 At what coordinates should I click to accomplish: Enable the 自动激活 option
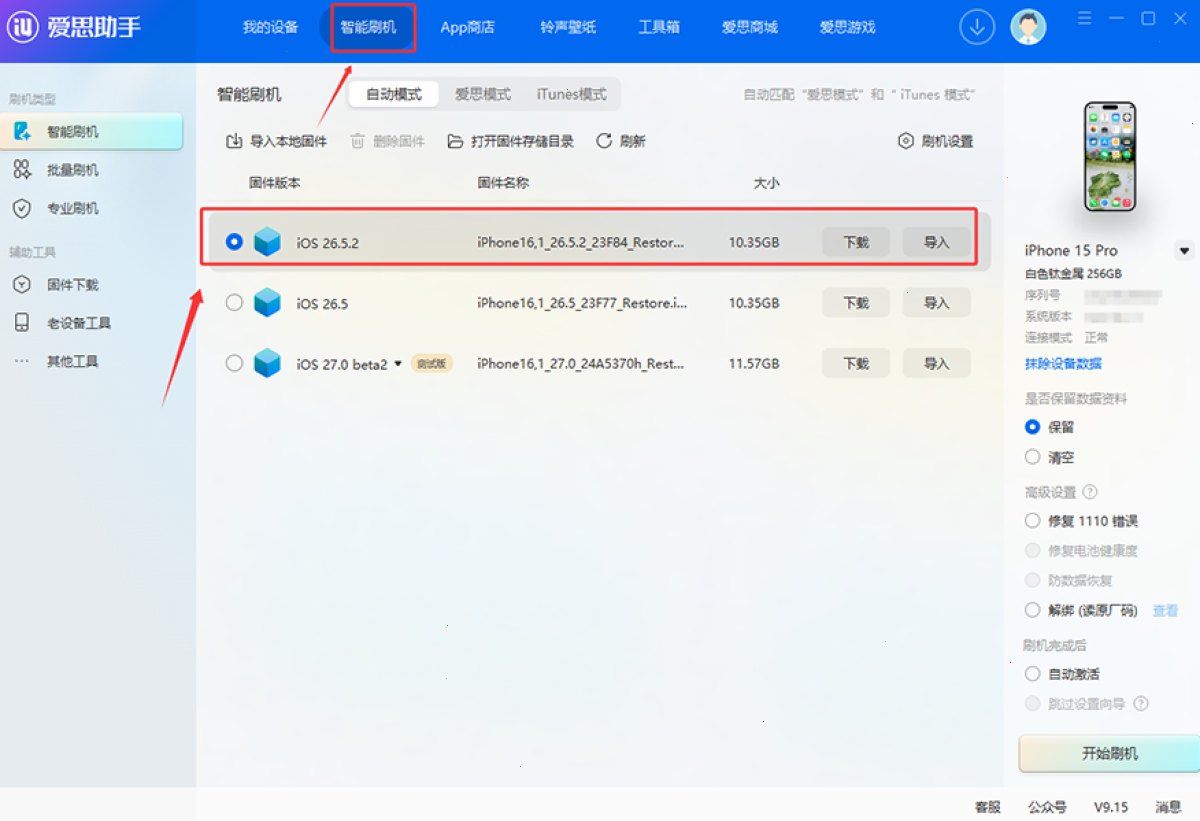[1033, 674]
